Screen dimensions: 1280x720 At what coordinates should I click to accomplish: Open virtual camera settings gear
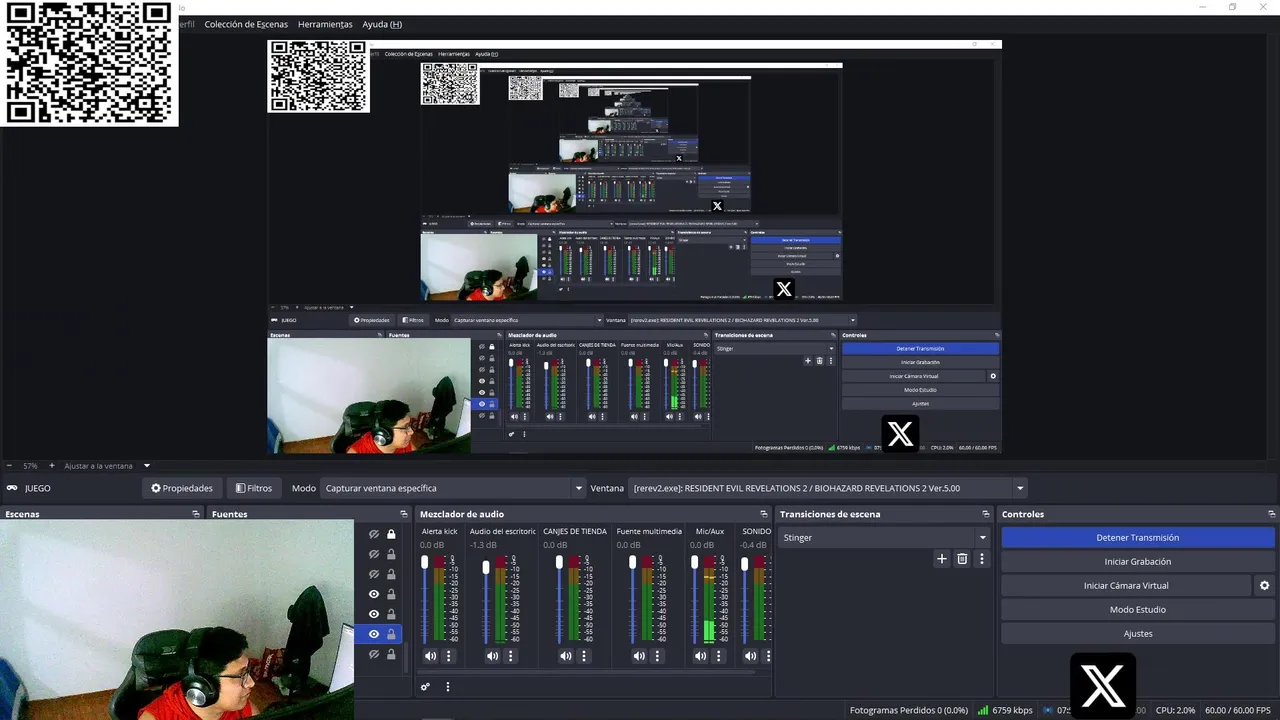click(1265, 586)
